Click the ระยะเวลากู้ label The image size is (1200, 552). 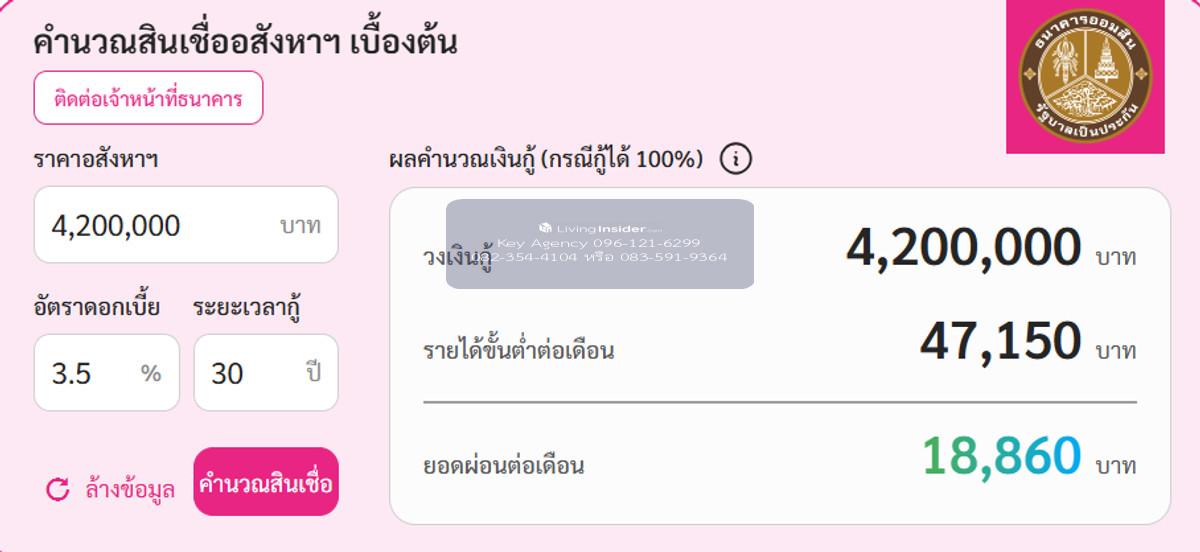248,307
